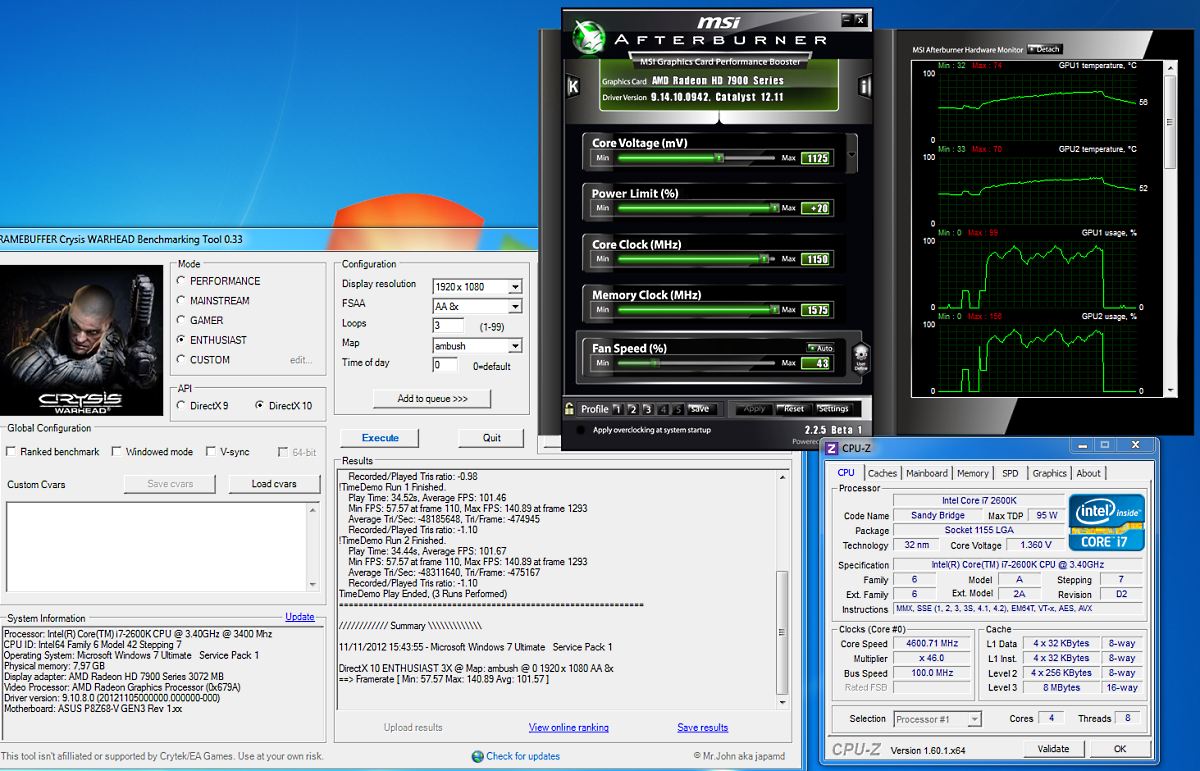This screenshot has height=771, width=1200.
Task: Click the profile Save button in Afterburner
Action: 700,409
